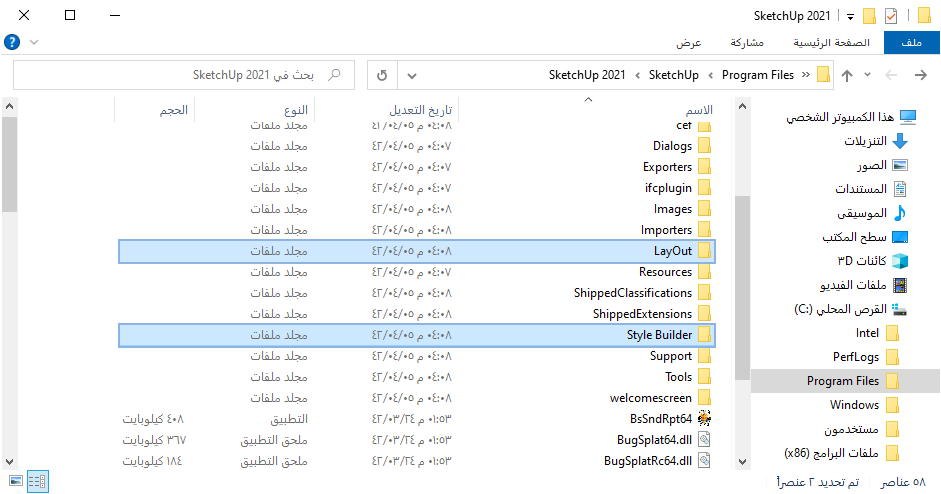The height and width of the screenshot is (494, 941).
Task: Click the Properties checkmark icon in title bar
Action: point(891,16)
